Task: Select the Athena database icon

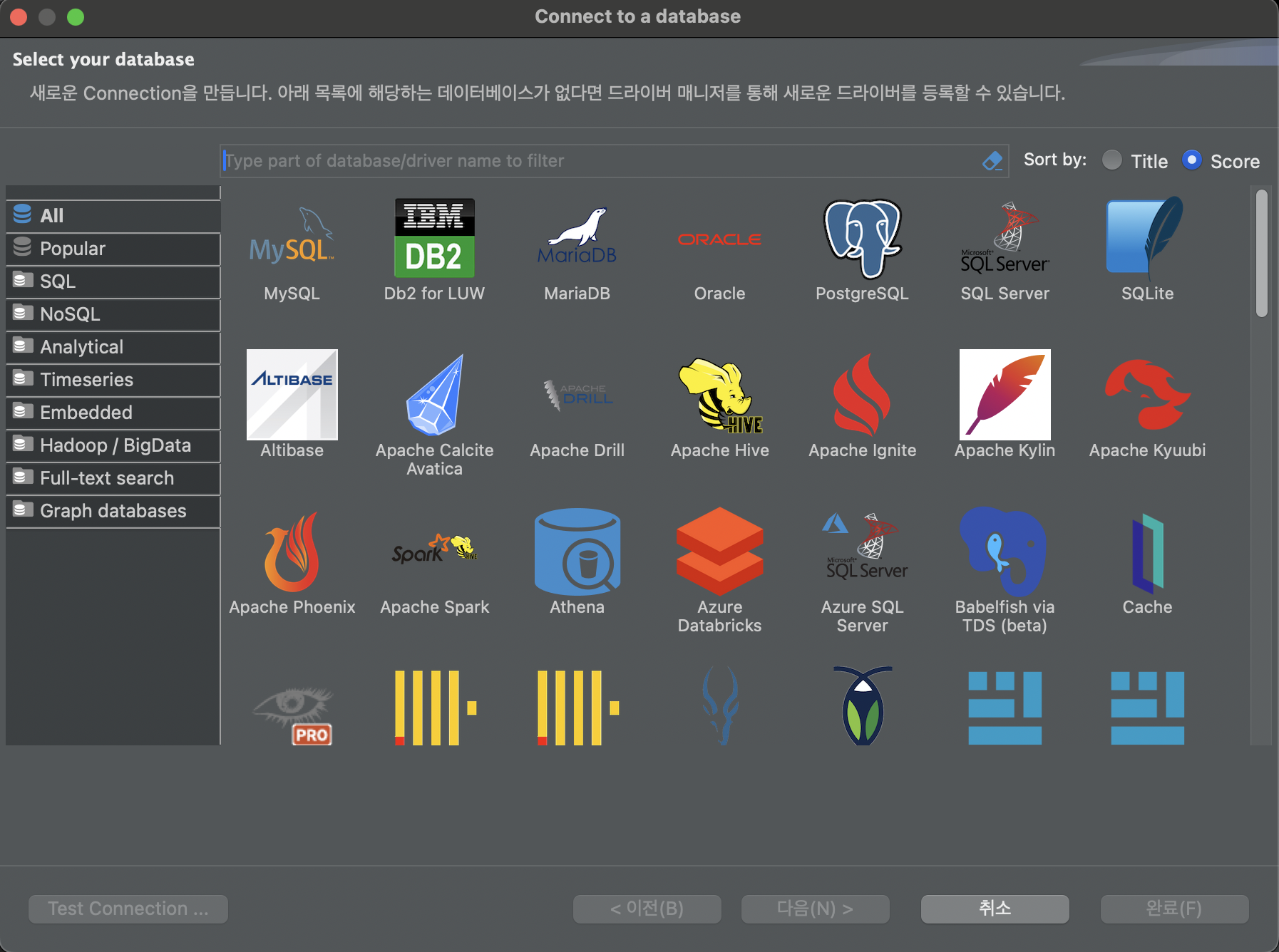Action: tap(577, 552)
